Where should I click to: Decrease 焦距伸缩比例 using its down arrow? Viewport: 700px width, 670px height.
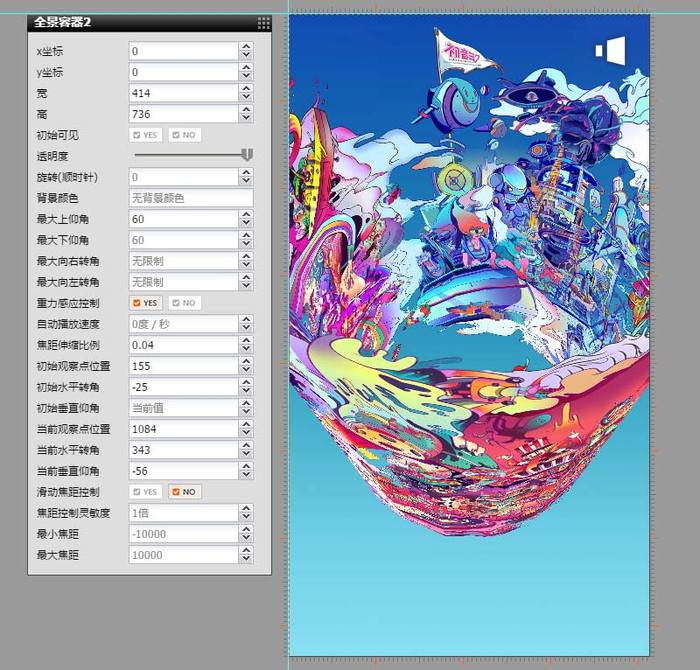[246, 350]
